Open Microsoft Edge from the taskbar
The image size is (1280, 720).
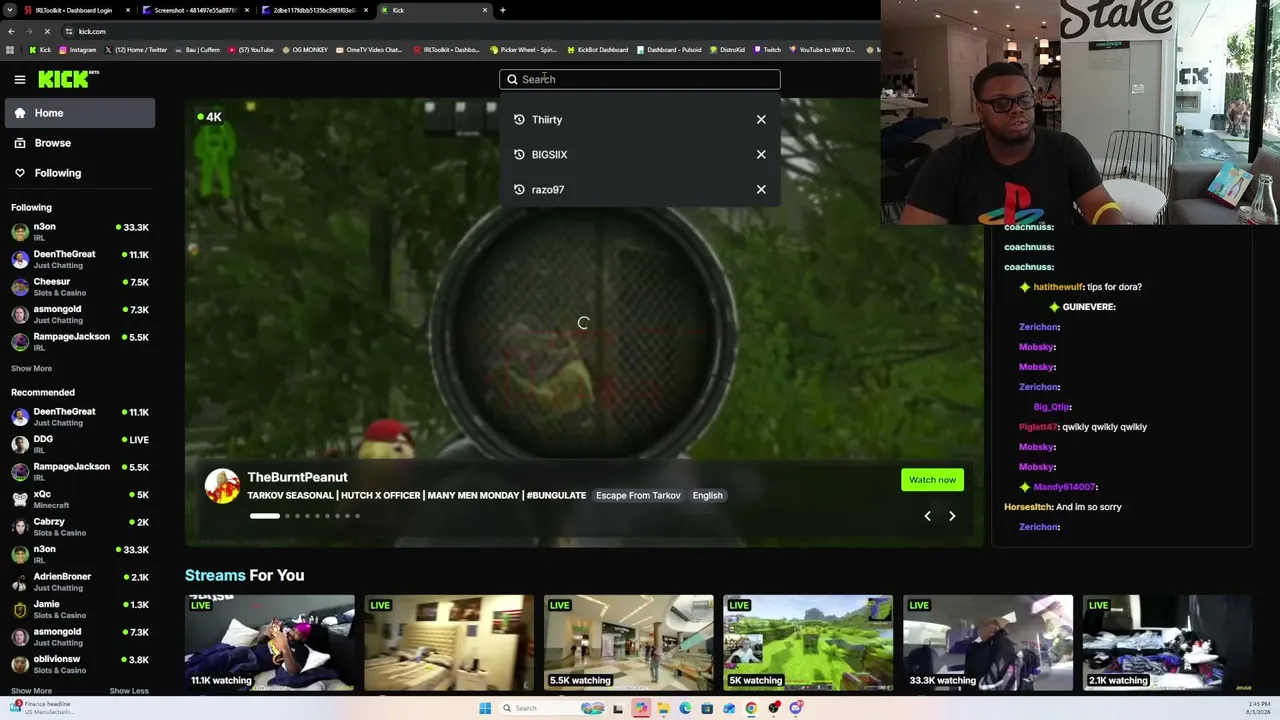point(685,708)
